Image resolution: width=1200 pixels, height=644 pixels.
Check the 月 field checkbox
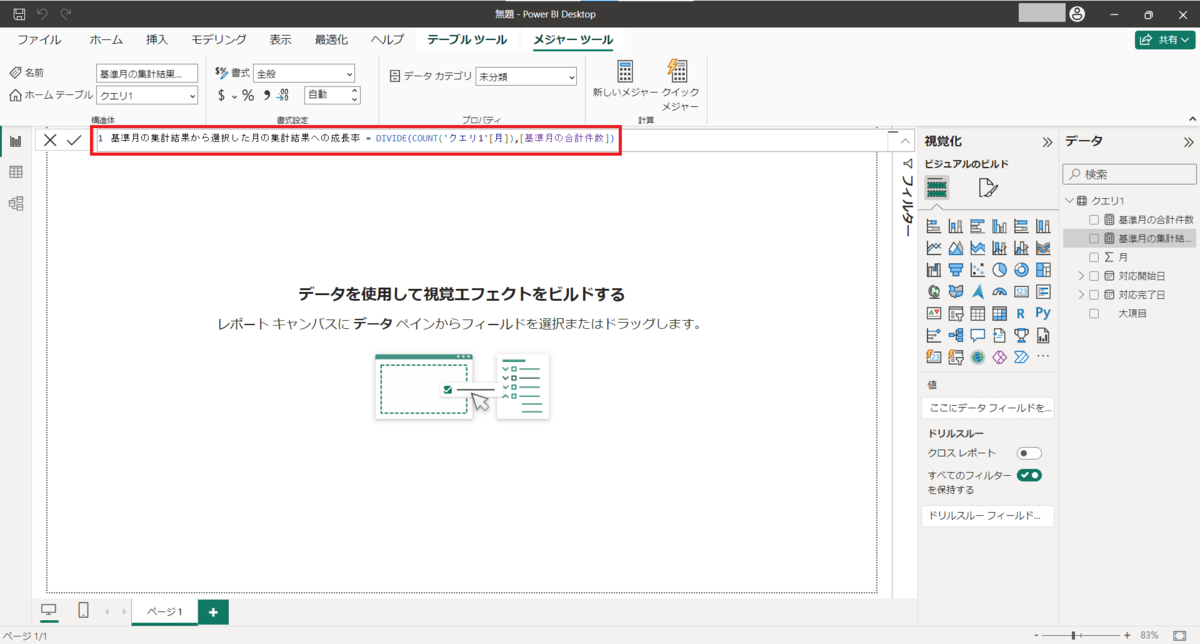[x=1094, y=257]
